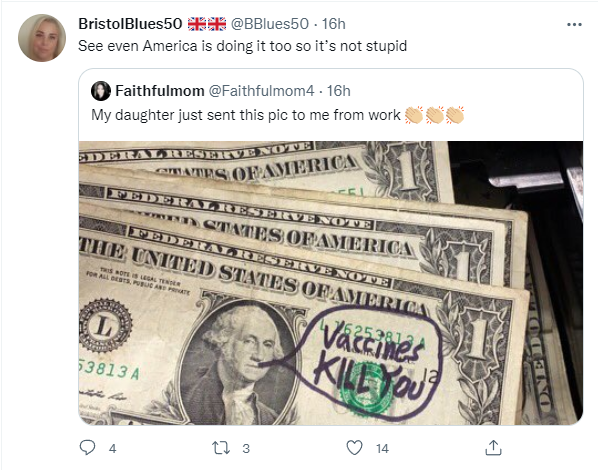Open Faithfulmom's small profile avatar

coord(101,91)
